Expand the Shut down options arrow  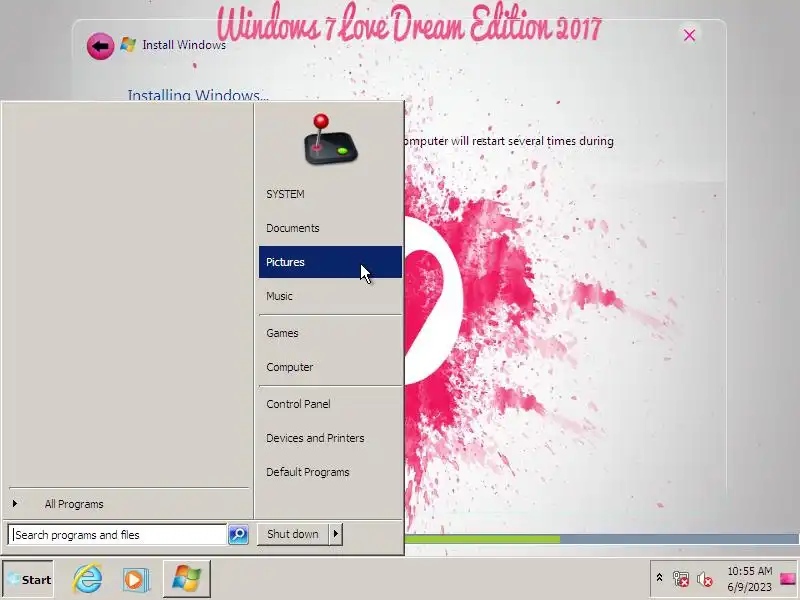(336, 534)
